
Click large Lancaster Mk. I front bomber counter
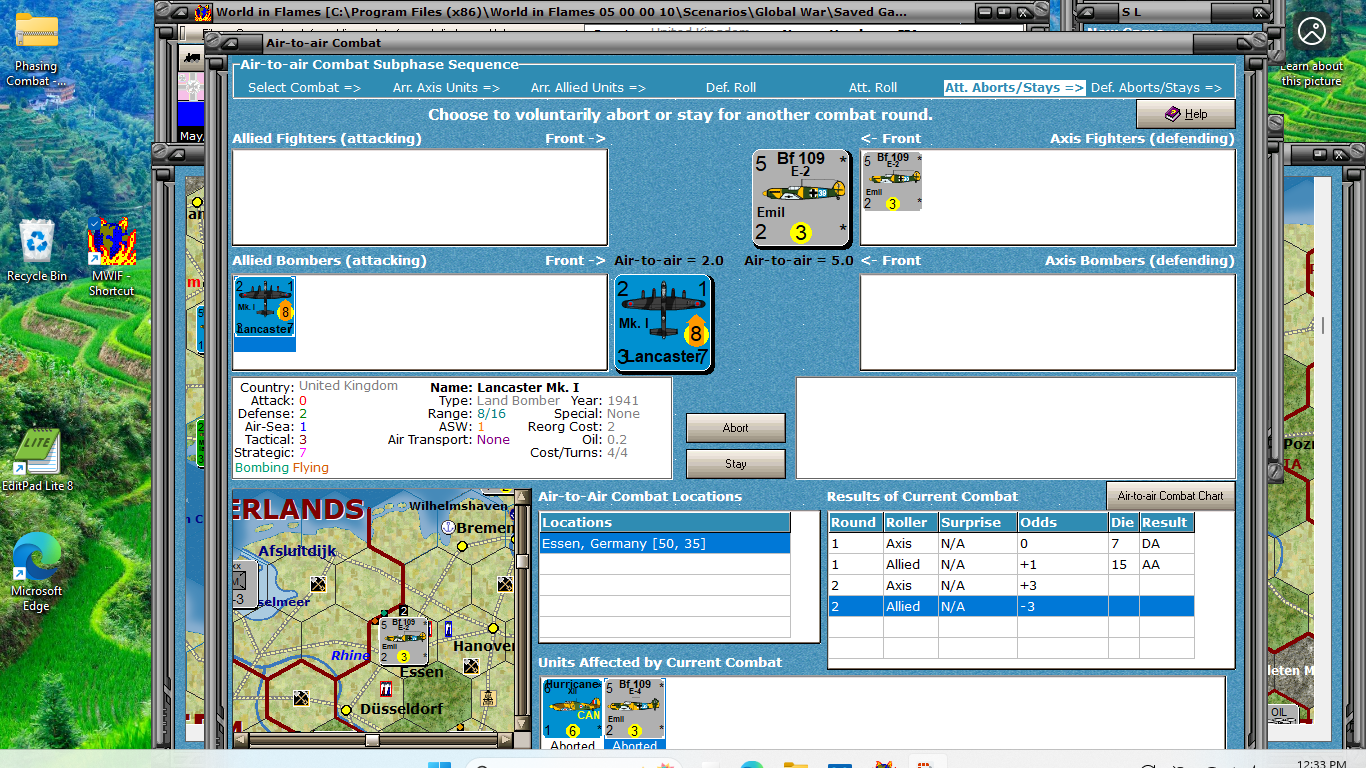coord(663,323)
